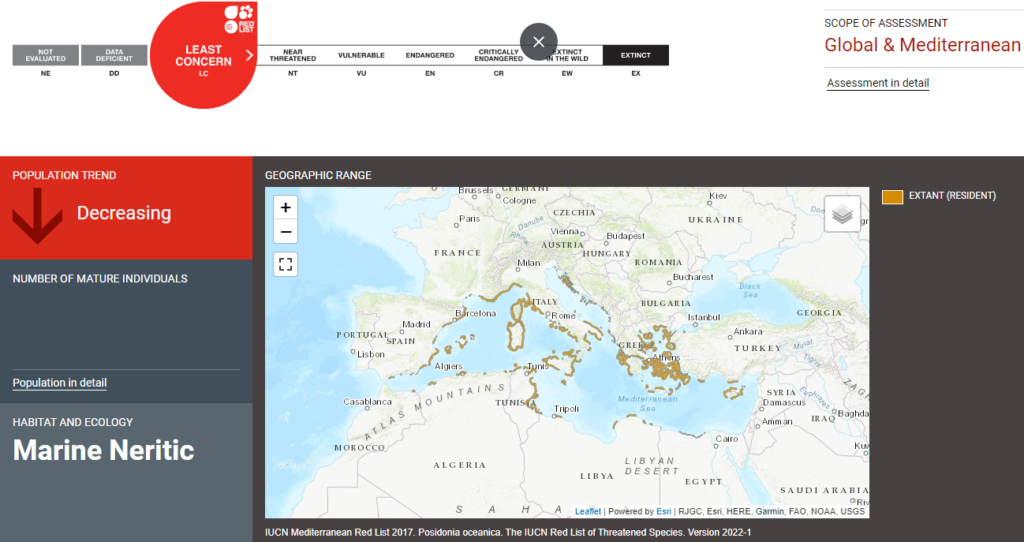This screenshot has height=542, width=1024.
Task: Expand the Least Concern category arrow
Action: point(249,56)
